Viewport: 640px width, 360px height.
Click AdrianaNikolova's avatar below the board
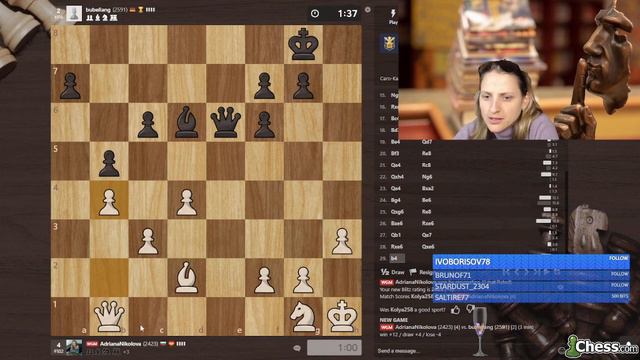pos(74,347)
